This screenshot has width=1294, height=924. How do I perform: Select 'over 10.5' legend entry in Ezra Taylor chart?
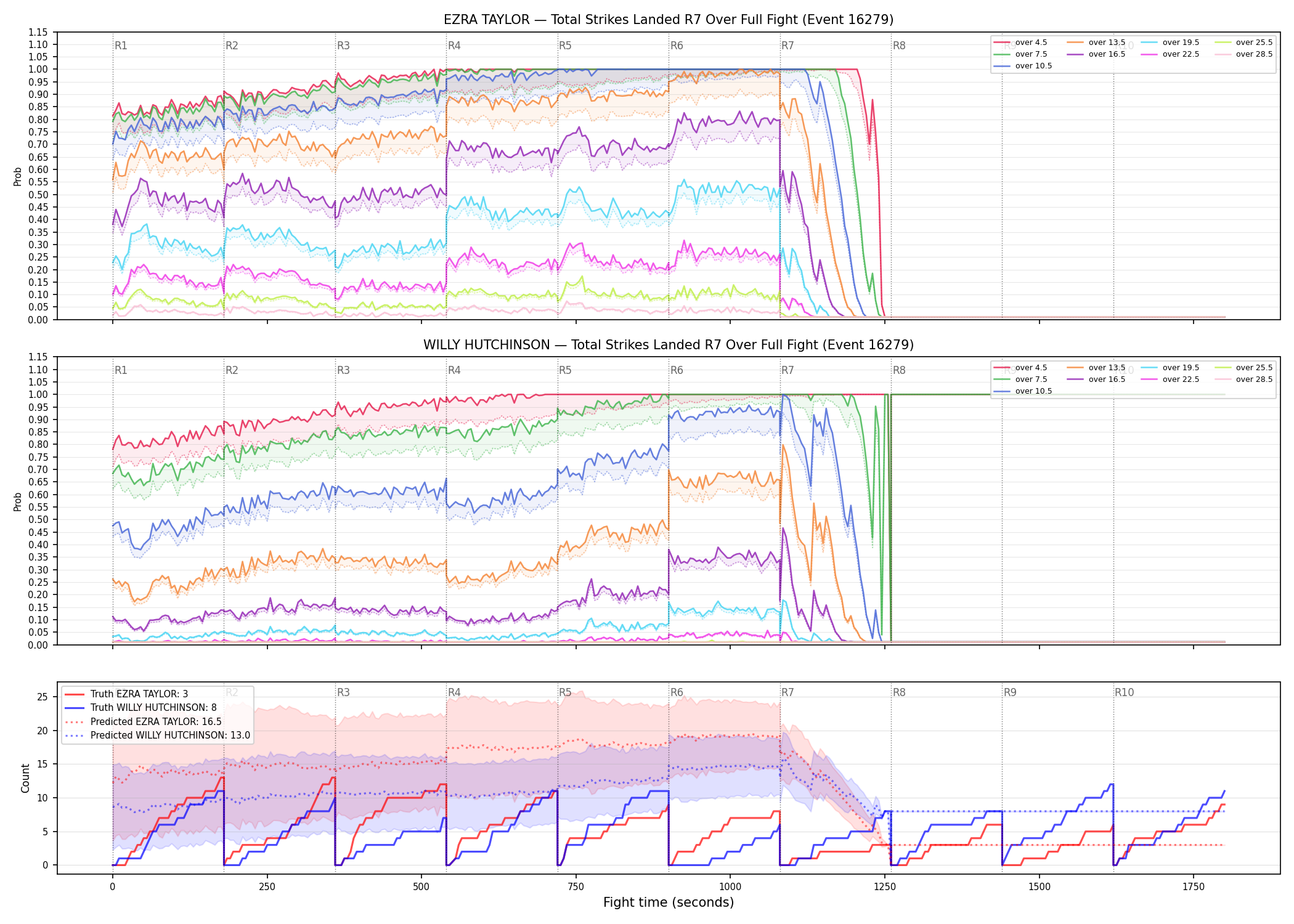pyautogui.click(x=1023, y=66)
